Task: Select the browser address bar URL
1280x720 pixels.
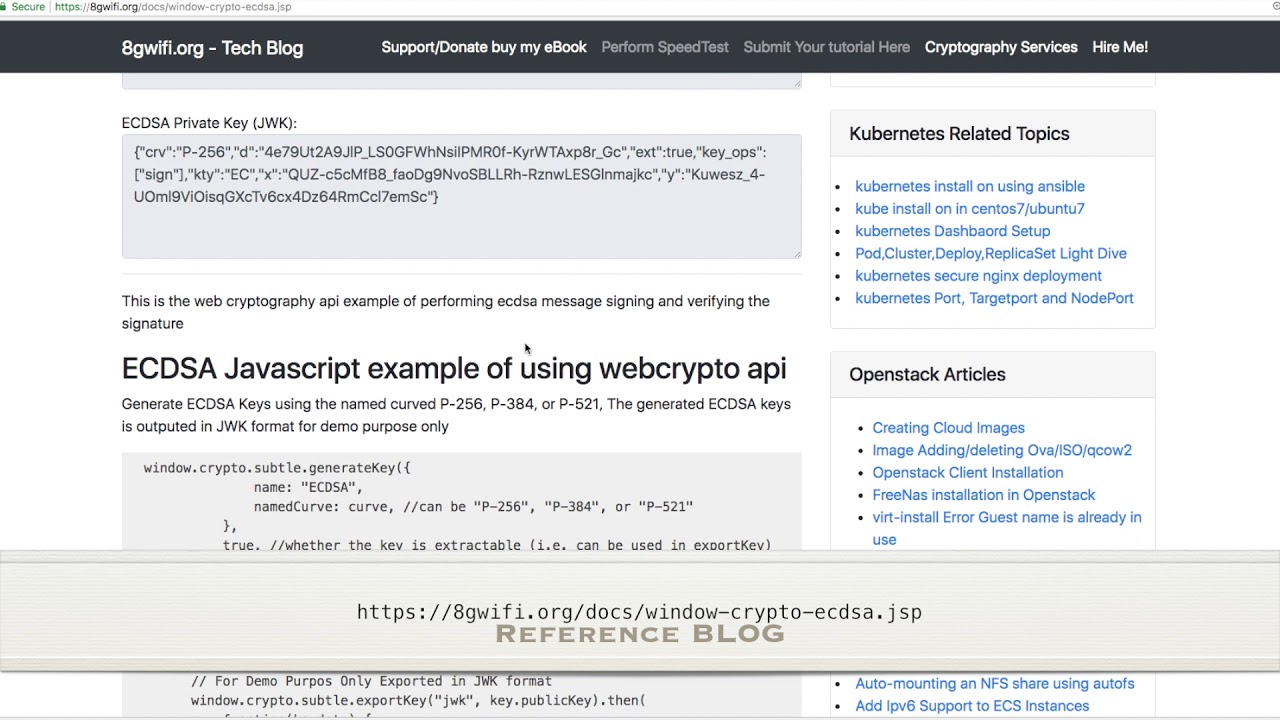Action: click(x=173, y=7)
